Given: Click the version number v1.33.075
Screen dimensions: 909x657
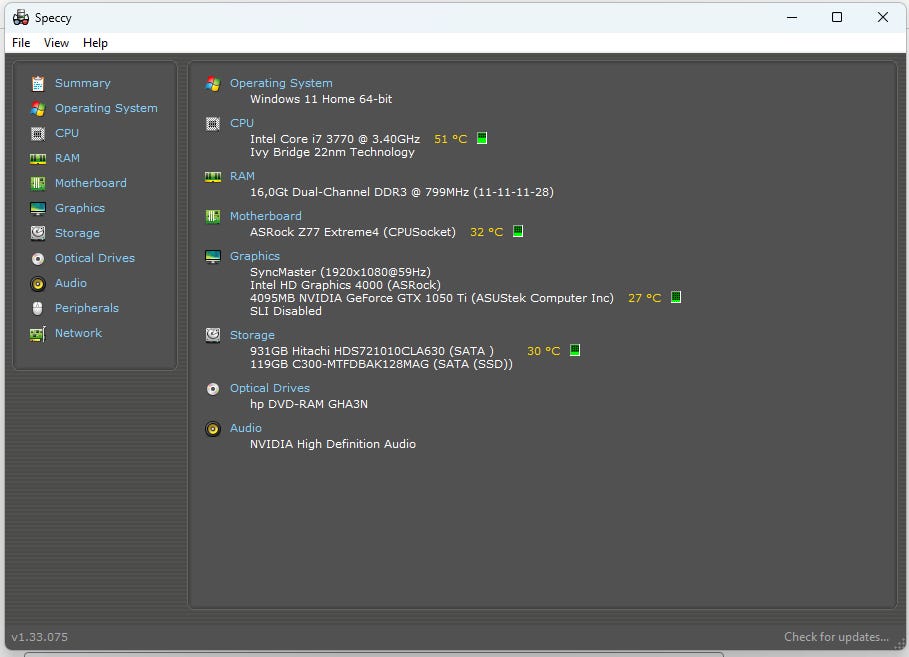Looking at the screenshot, I should tap(39, 637).
